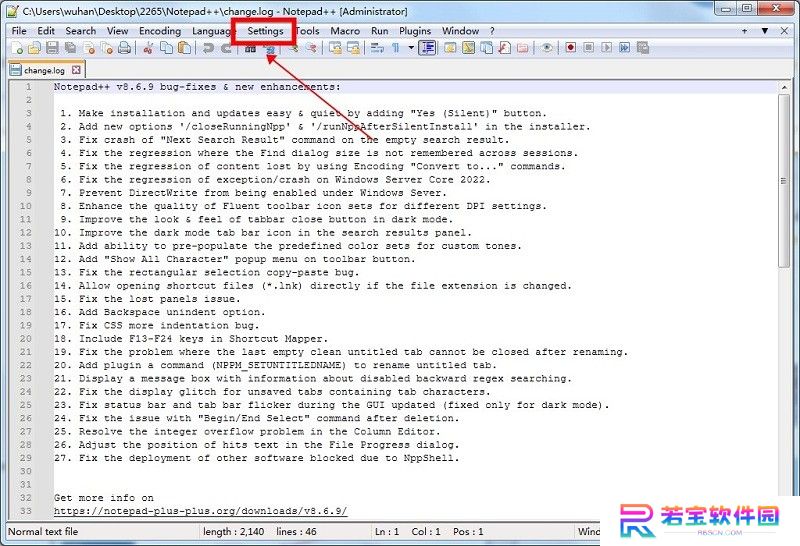Open the Document Map panel icon
Screen dimensions: 800x546
point(468,48)
